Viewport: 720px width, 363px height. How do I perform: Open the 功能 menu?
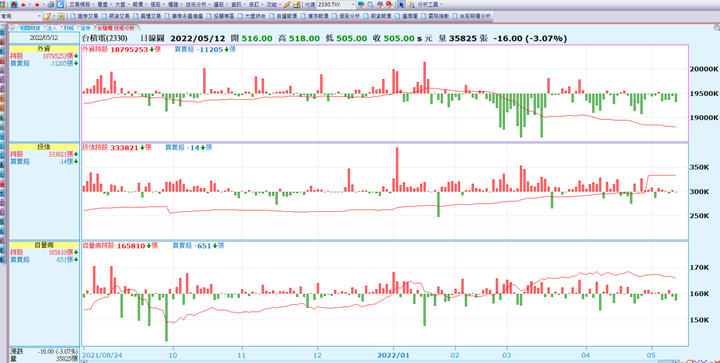(x=271, y=5)
